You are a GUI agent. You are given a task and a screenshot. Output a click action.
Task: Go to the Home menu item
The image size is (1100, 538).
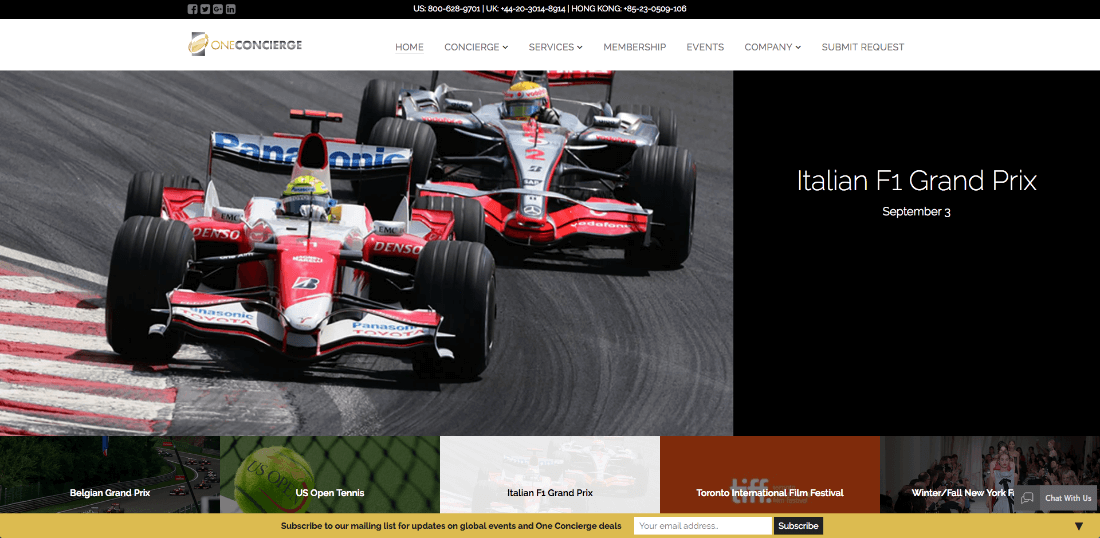409,47
